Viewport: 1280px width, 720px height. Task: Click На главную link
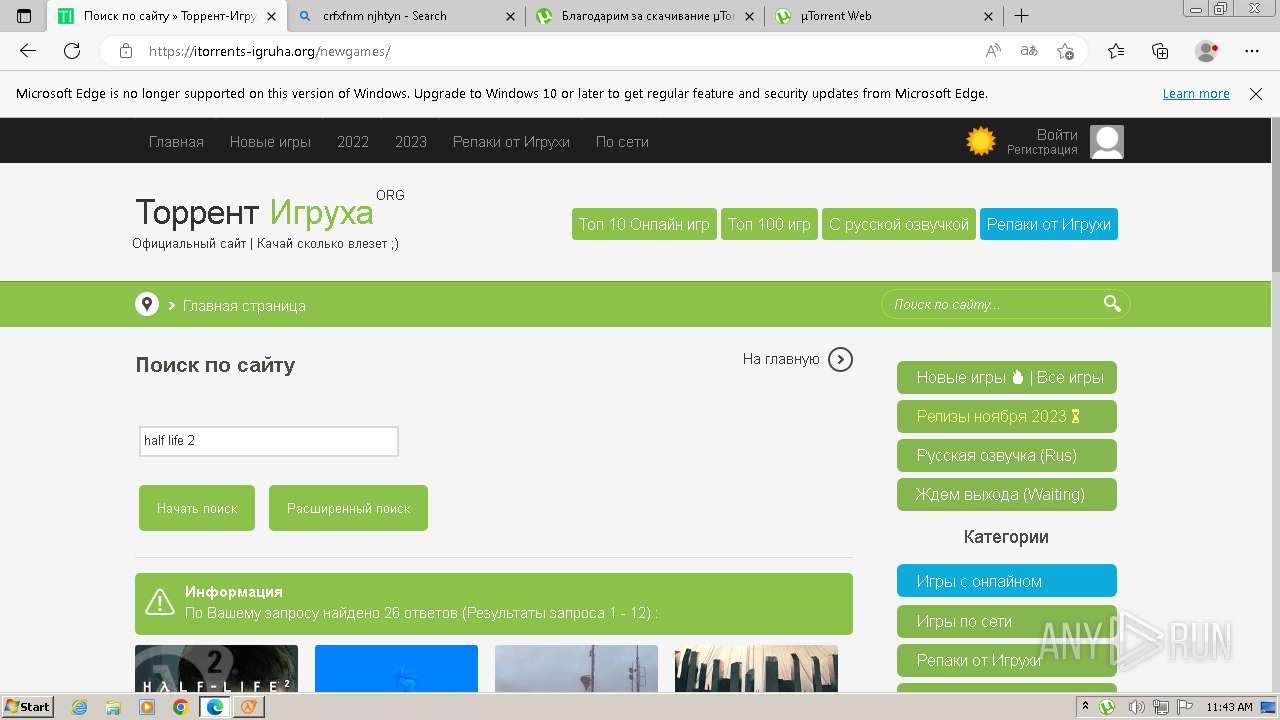click(781, 359)
